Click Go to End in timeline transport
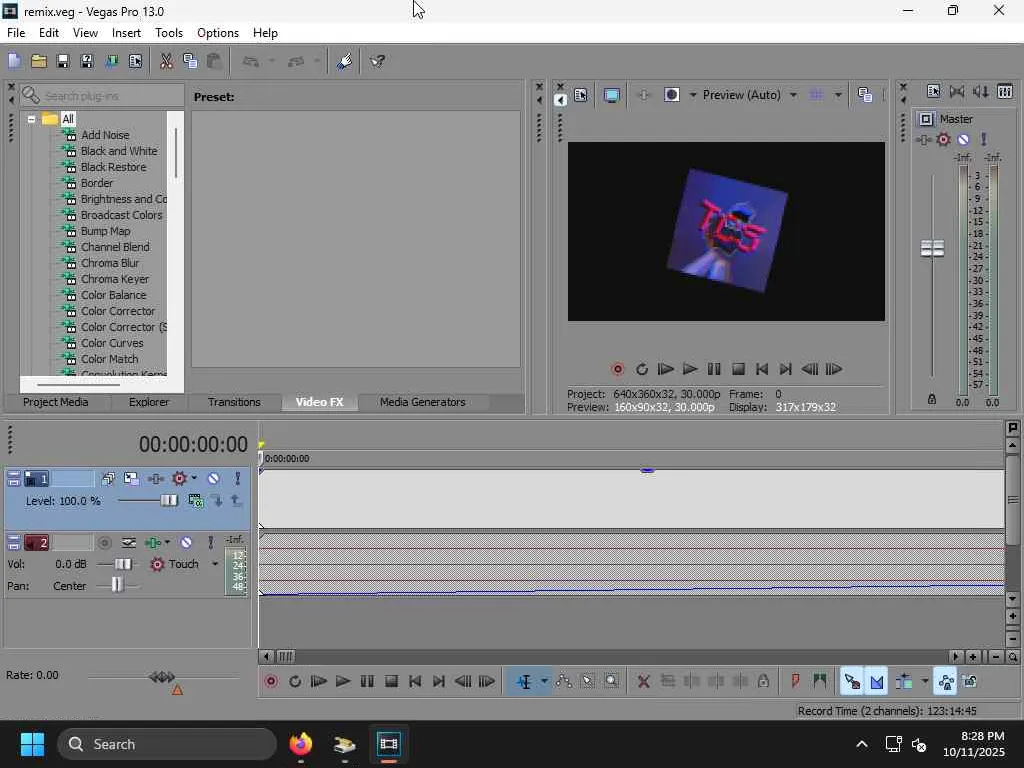This screenshot has width=1024, height=768. coord(439,682)
